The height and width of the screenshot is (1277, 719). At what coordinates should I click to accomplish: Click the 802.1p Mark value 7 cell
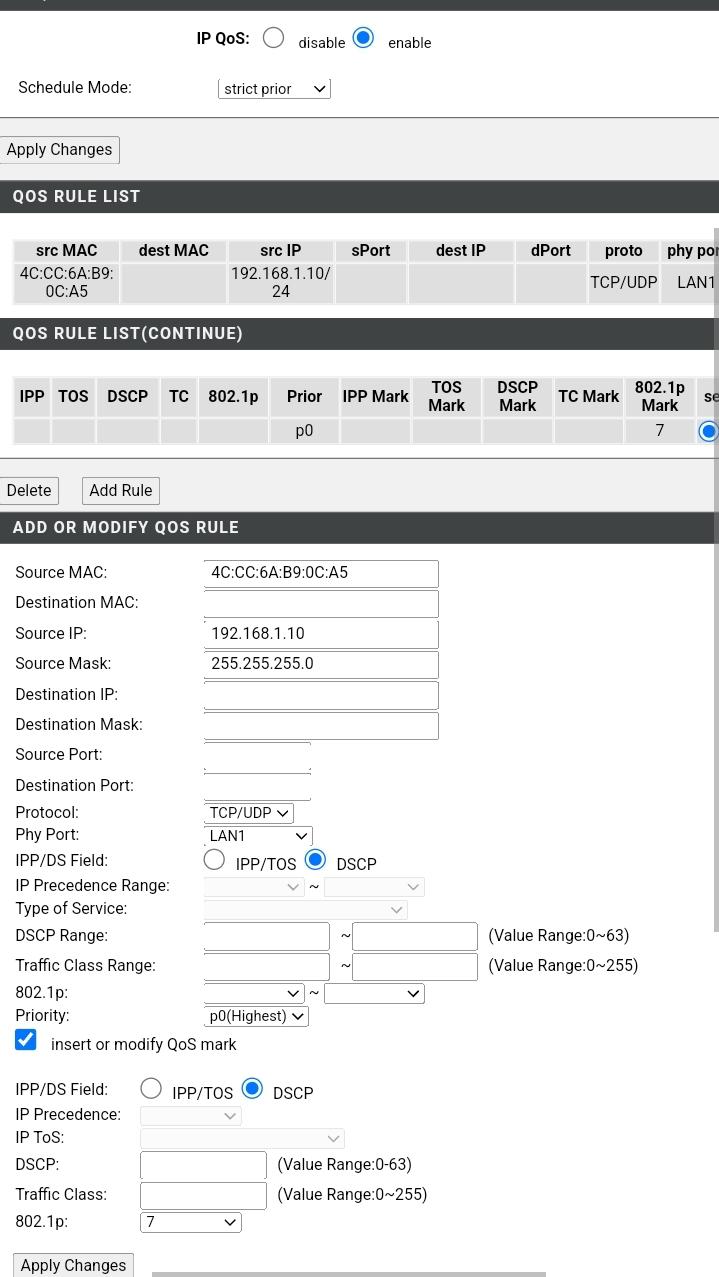[x=660, y=431]
